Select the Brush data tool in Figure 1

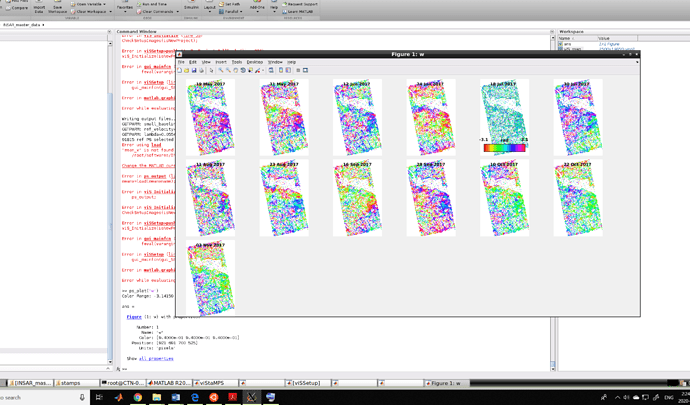[x=257, y=70]
